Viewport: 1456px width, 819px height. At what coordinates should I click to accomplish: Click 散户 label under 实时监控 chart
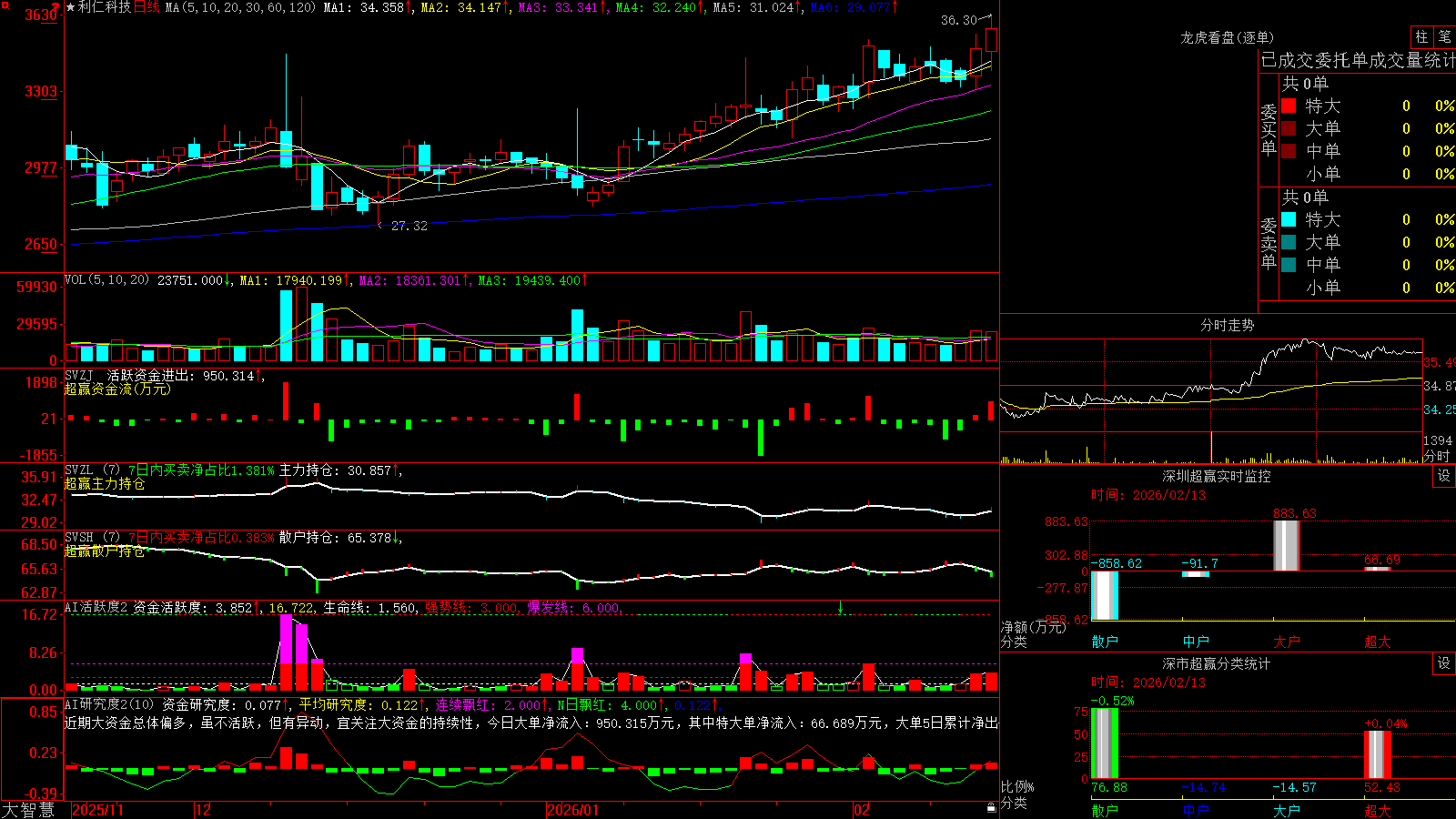[1105, 642]
